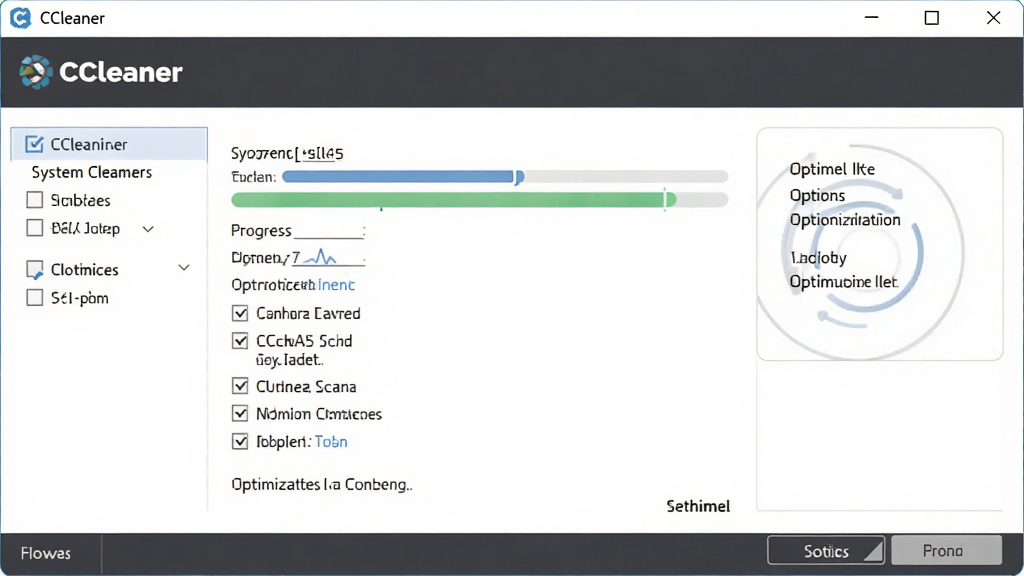
Task: Expand the Dél/\ Jotep chevron
Action: click(x=148, y=229)
